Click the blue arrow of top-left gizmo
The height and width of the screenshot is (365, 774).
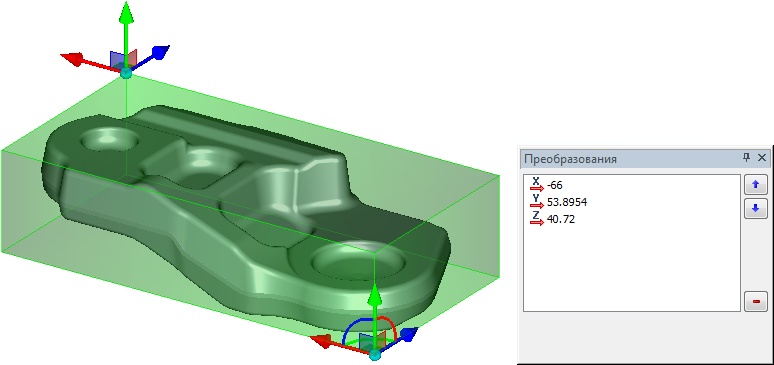coord(154,54)
